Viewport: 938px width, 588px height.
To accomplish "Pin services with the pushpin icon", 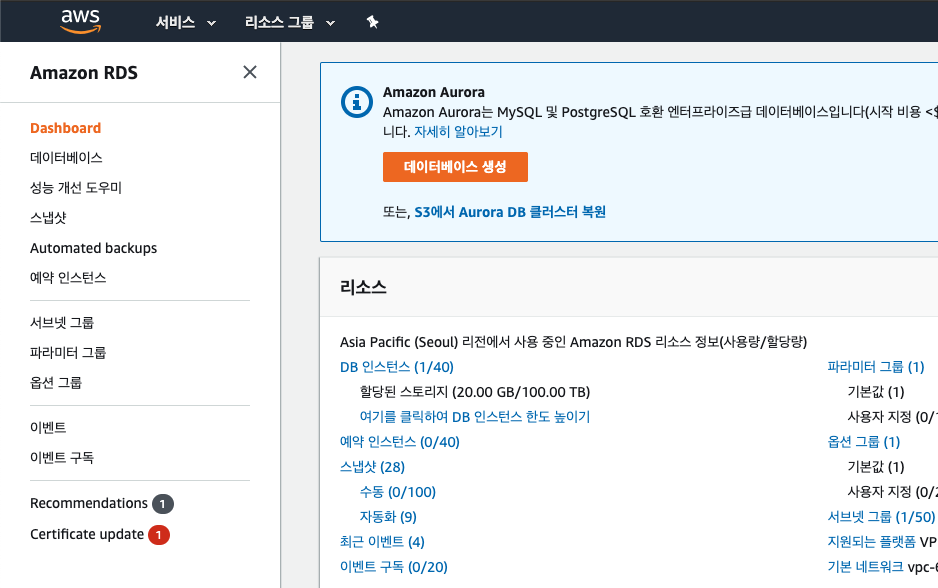I will point(372,22).
